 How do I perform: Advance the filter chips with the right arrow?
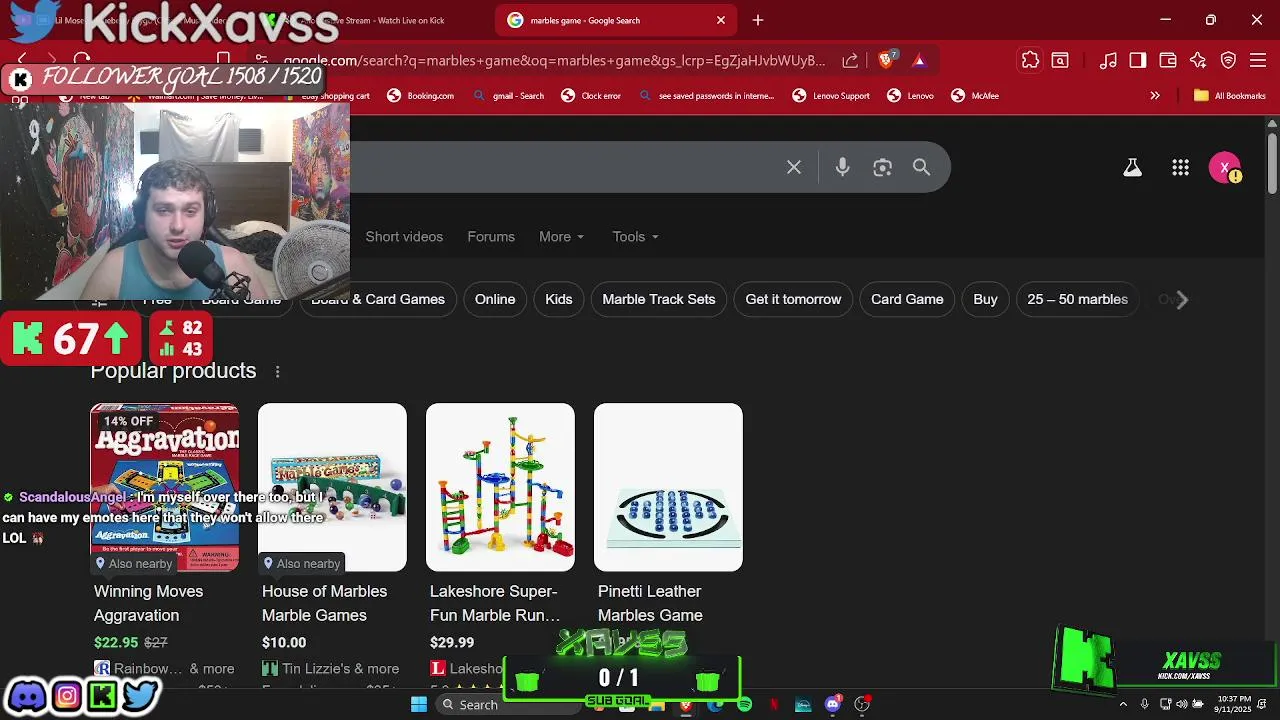[x=1182, y=299]
